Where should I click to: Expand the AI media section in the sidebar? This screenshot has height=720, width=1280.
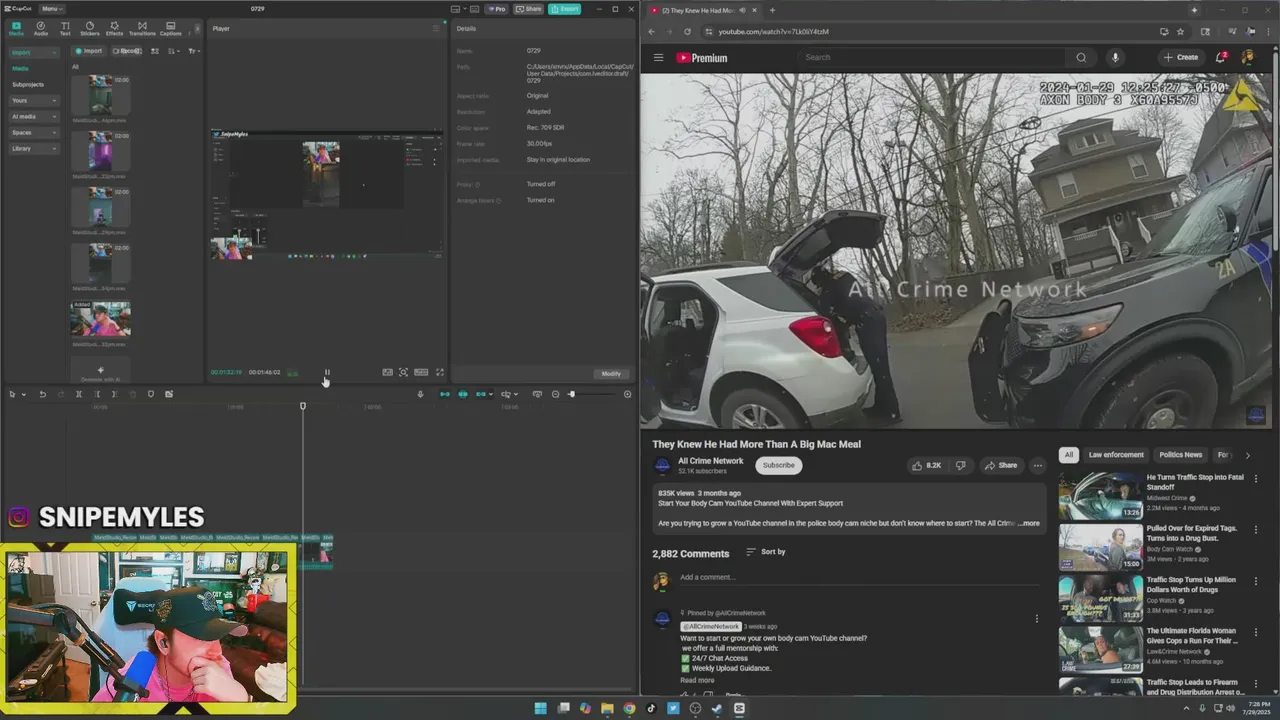coord(34,116)
